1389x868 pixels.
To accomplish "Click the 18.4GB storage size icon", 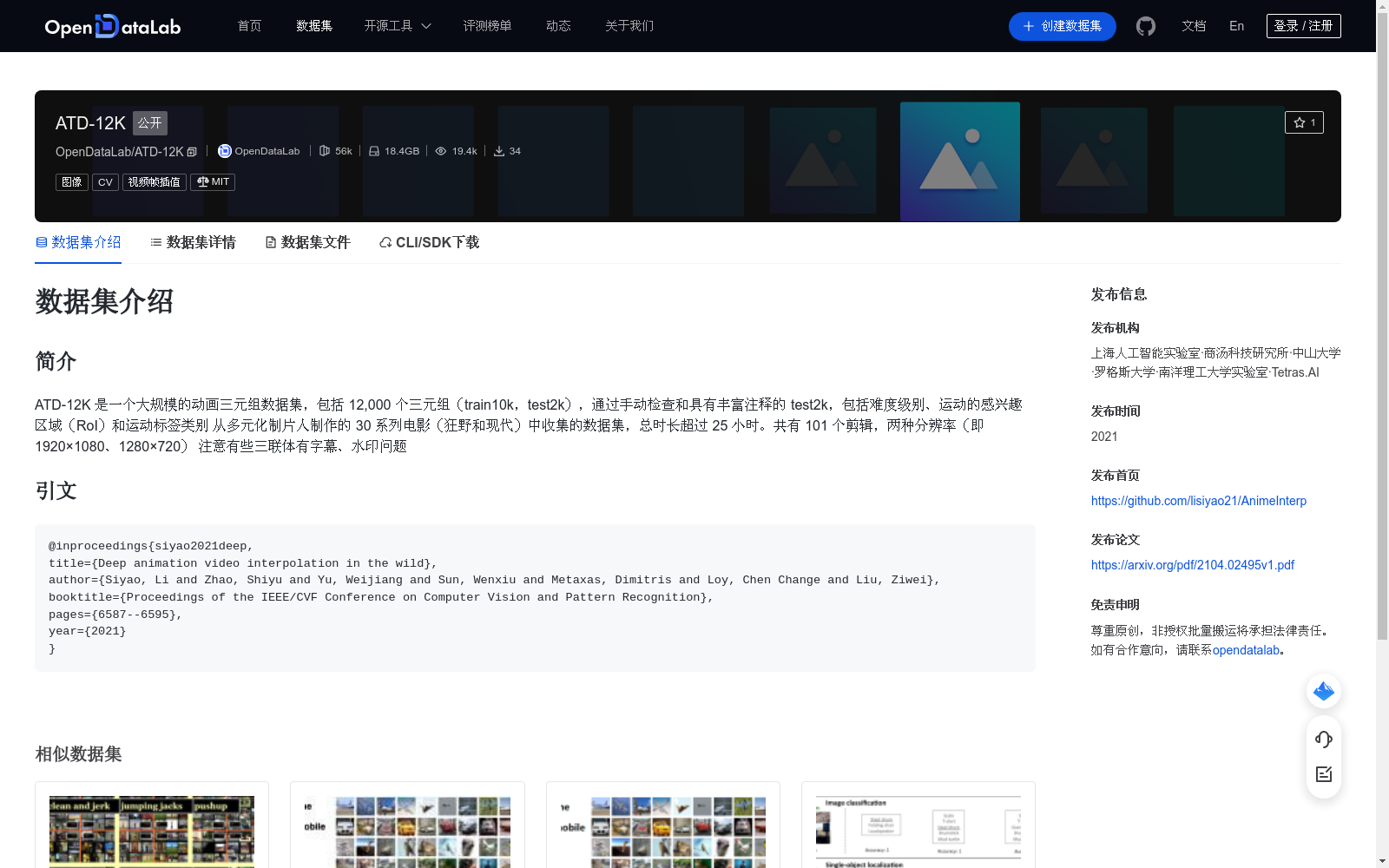I will pos(374,151).
